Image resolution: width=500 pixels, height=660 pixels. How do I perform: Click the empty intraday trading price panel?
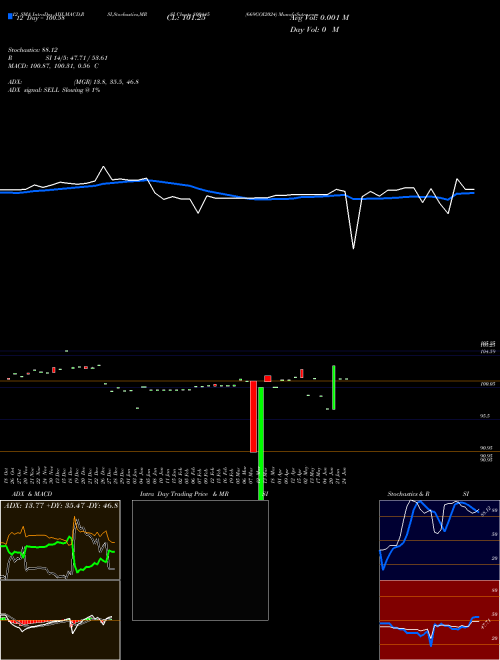click(200, 560)
